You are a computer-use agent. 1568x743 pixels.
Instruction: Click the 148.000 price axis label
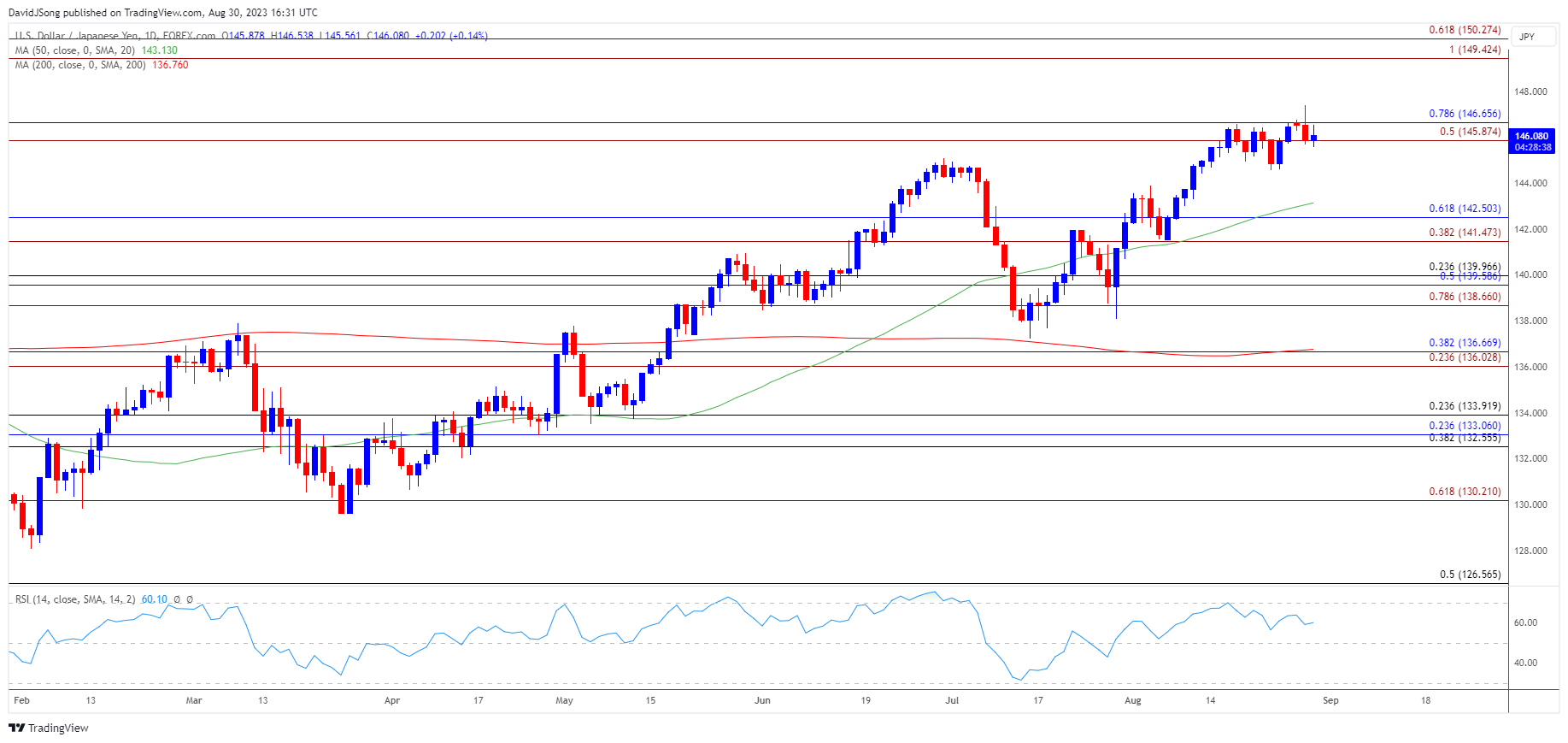click(x=1530, y=91)
